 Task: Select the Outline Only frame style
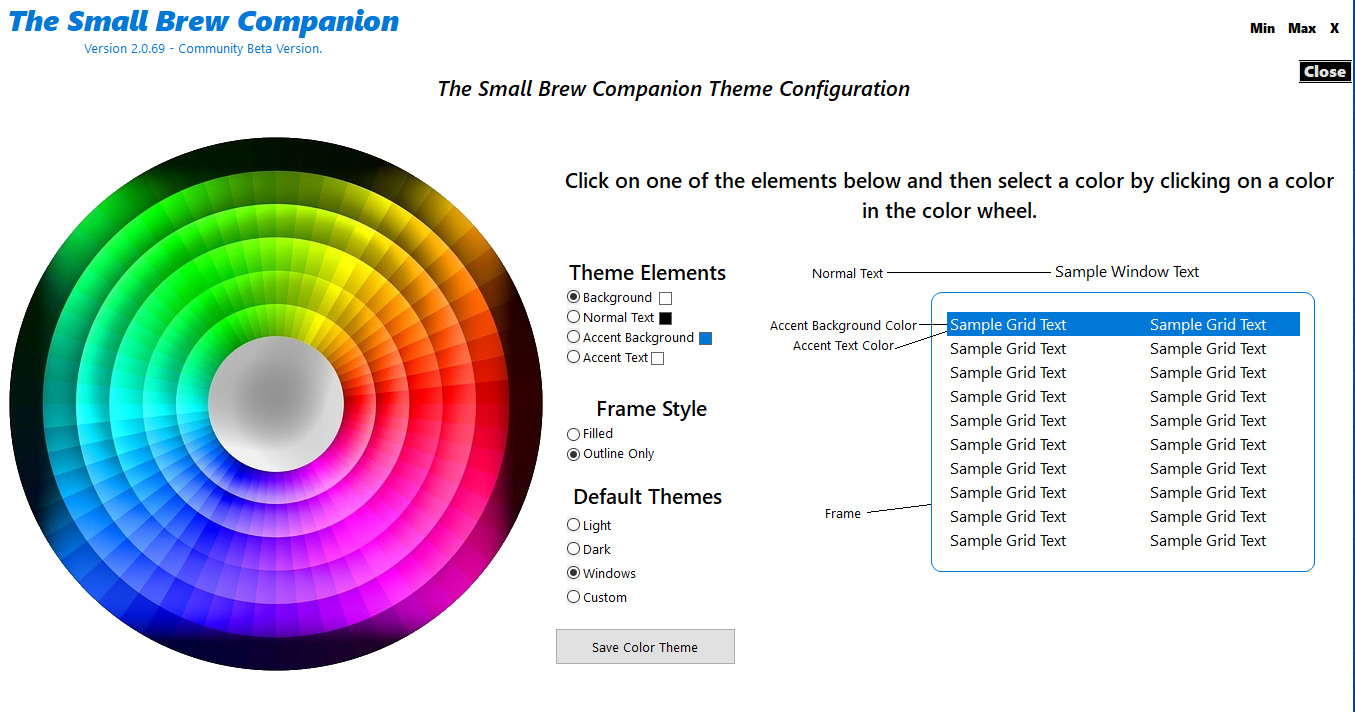pyautogui.click(x=573, y=453)
